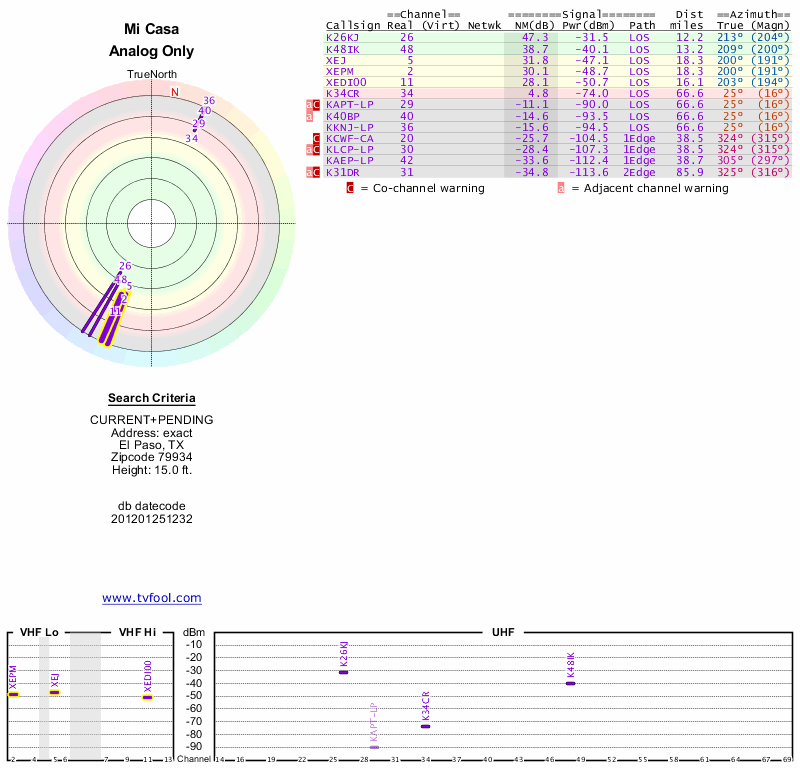Click channel 26 label on the radar plot

[x=125, y=266]
